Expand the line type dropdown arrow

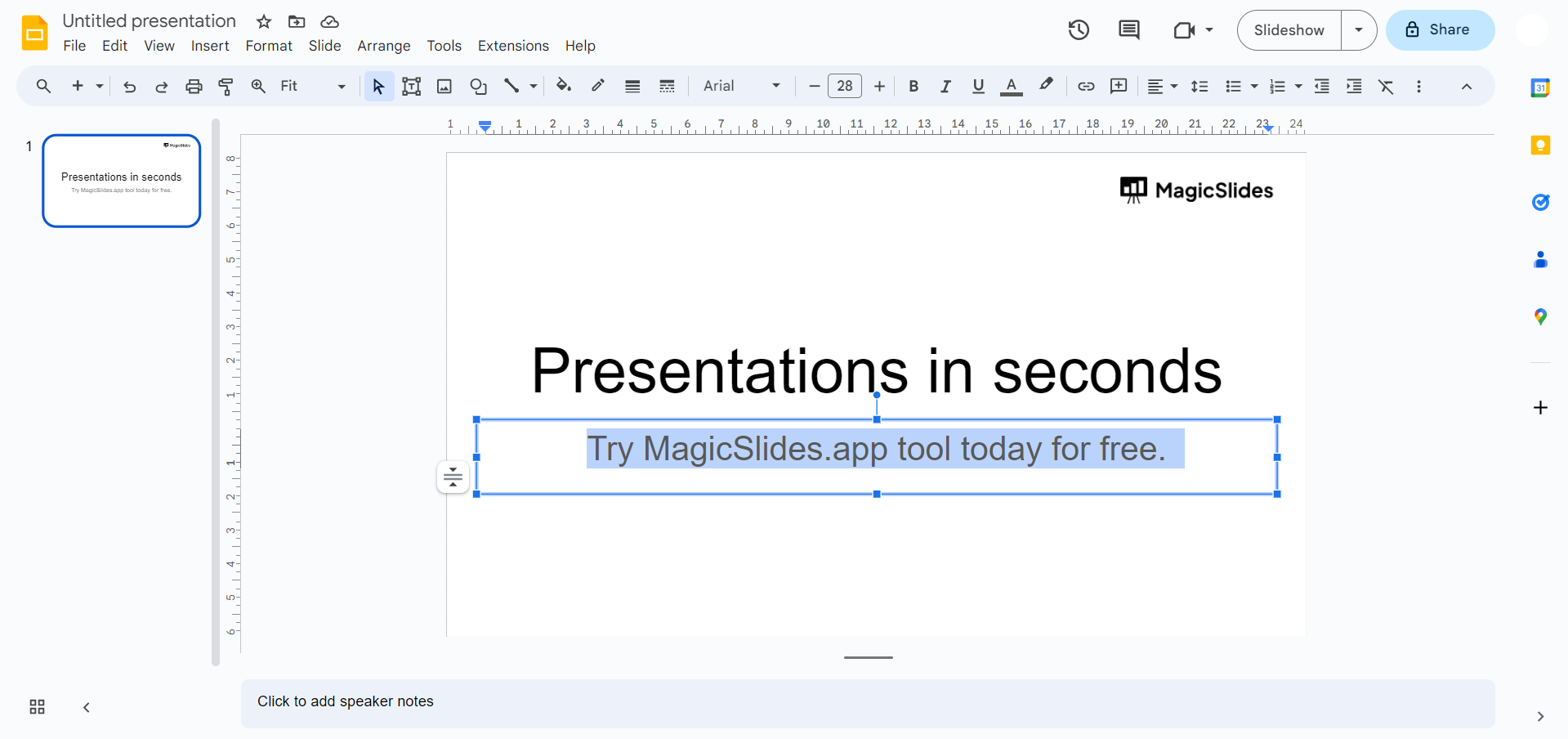534,86
